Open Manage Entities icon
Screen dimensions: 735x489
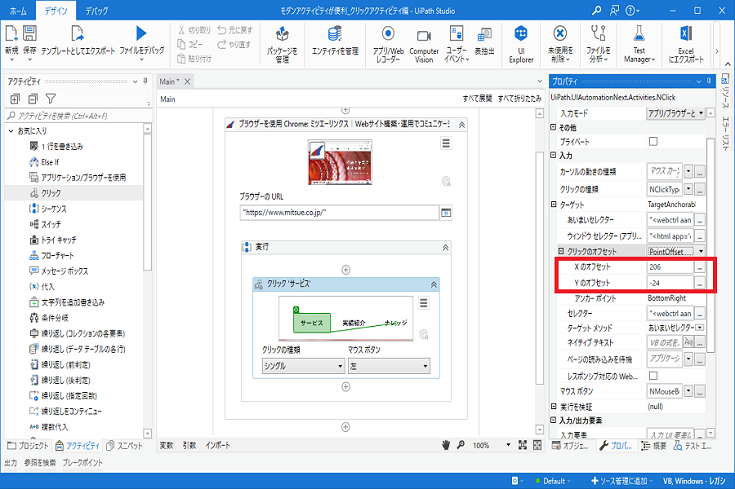coord(335,34)
